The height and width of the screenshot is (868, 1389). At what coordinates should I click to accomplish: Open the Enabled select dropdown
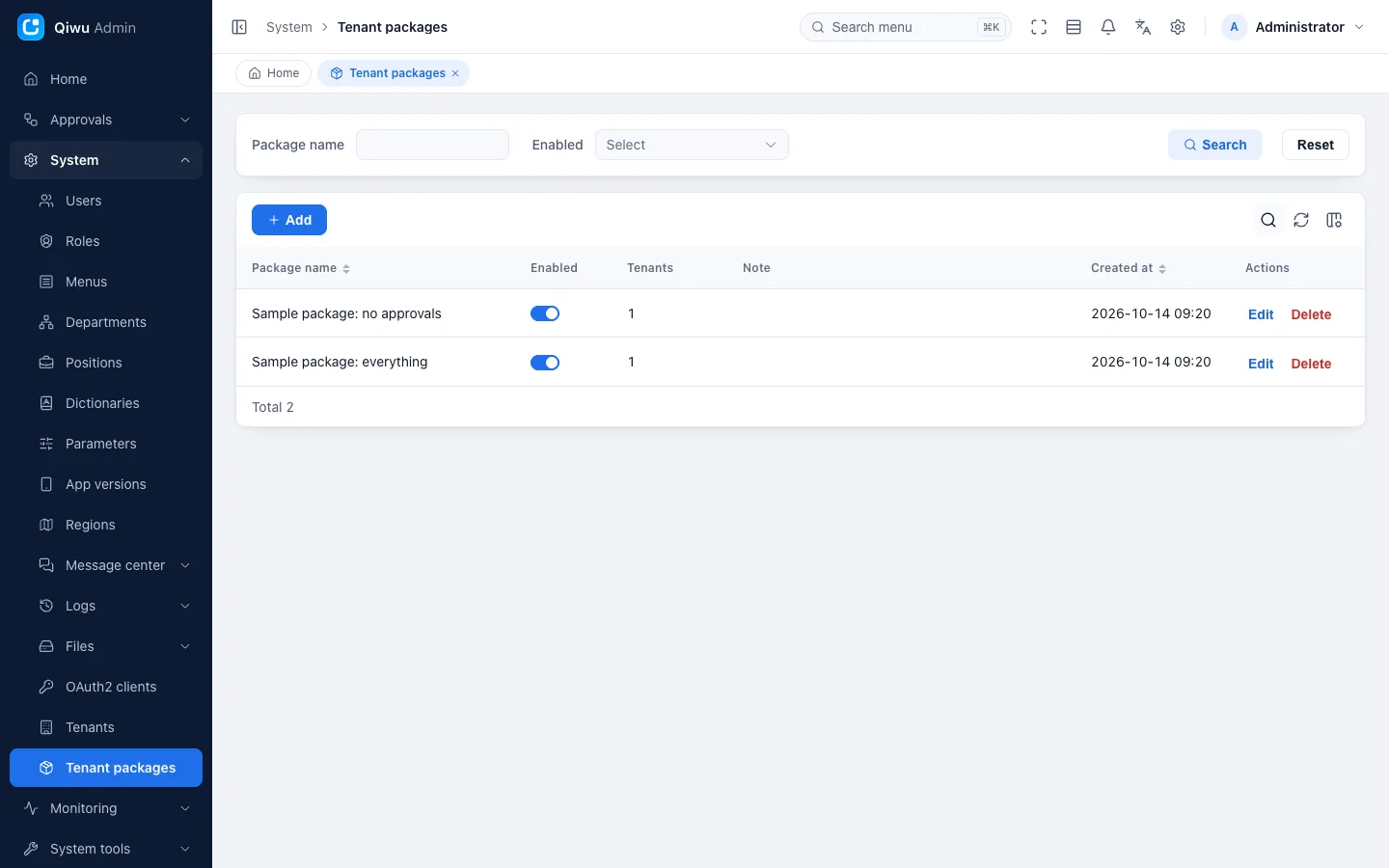tap(692, 145)
